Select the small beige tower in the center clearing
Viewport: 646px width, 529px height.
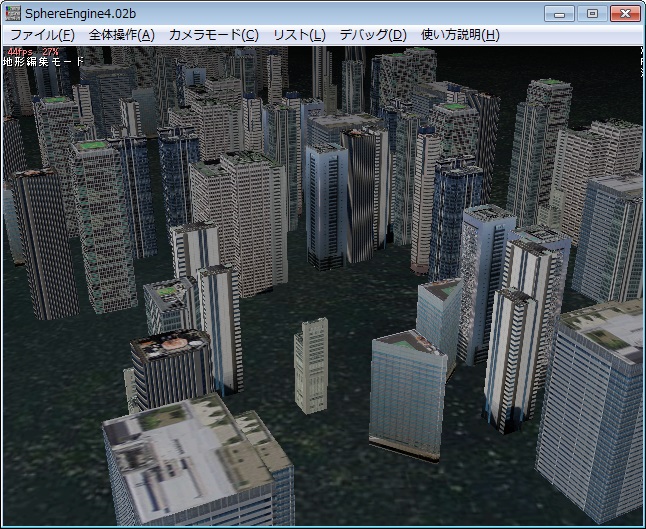coord(311,365)
